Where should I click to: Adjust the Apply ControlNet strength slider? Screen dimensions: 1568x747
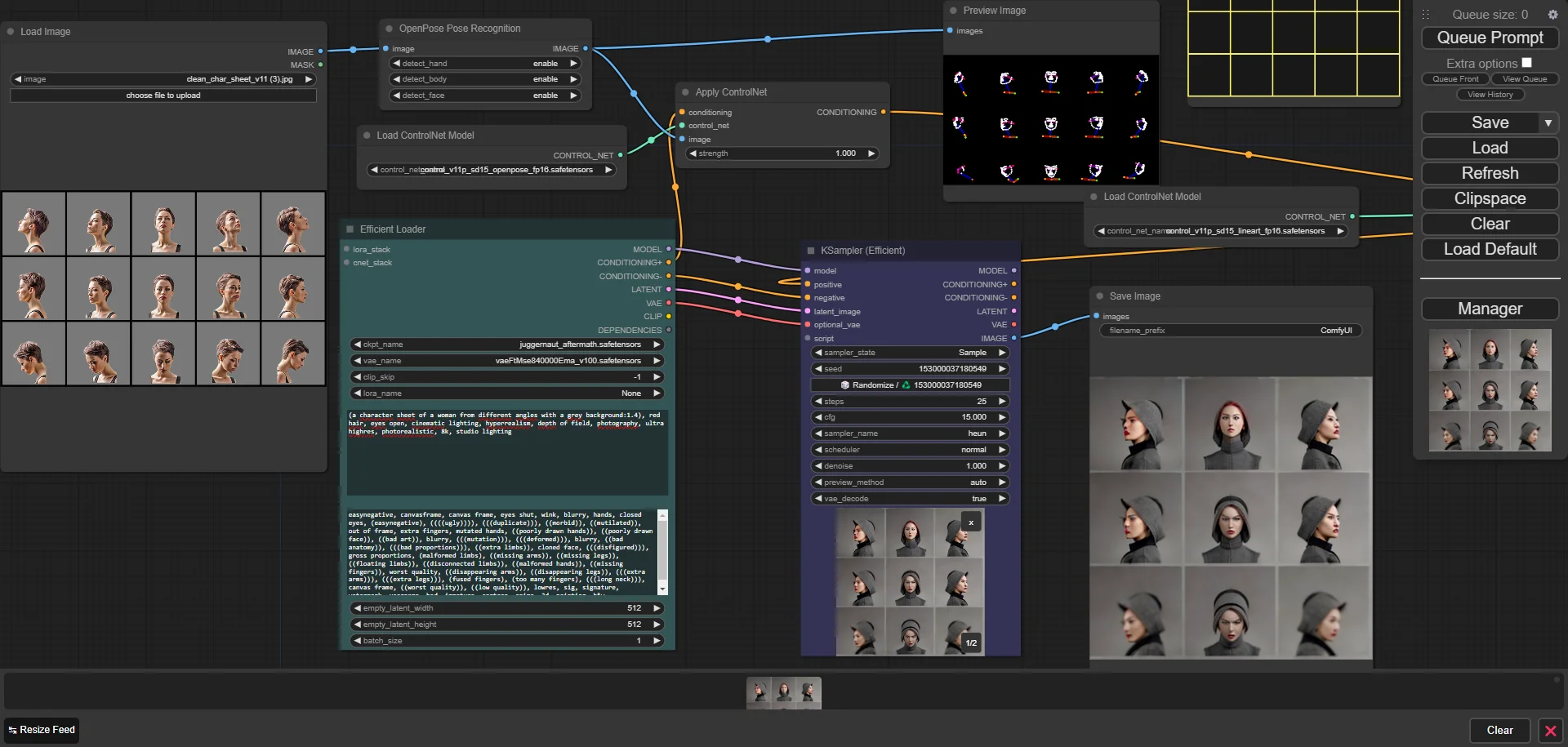click(x=782, y=153)
